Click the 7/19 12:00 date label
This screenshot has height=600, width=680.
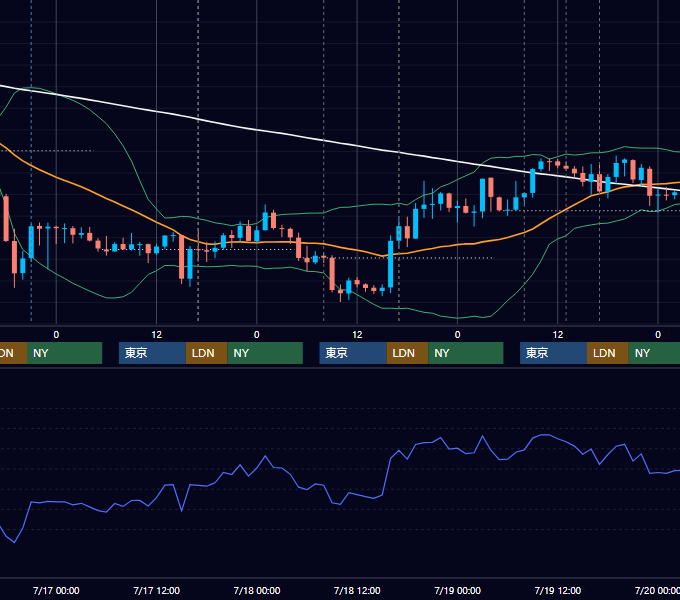[x=558, y=590]
